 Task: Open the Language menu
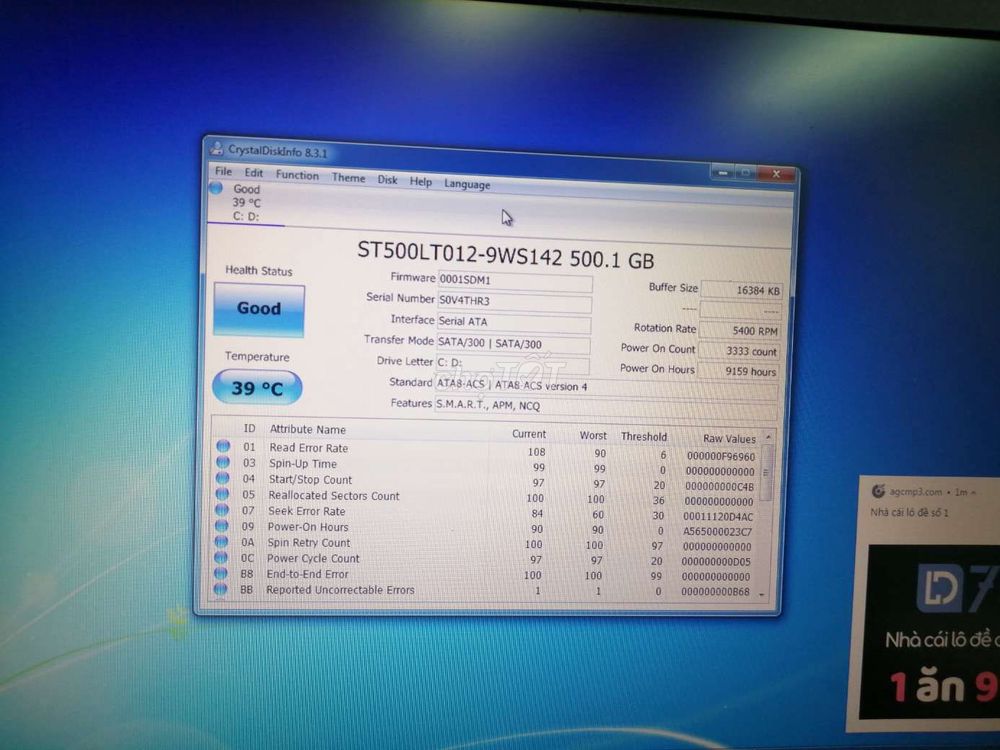[467, 184]
